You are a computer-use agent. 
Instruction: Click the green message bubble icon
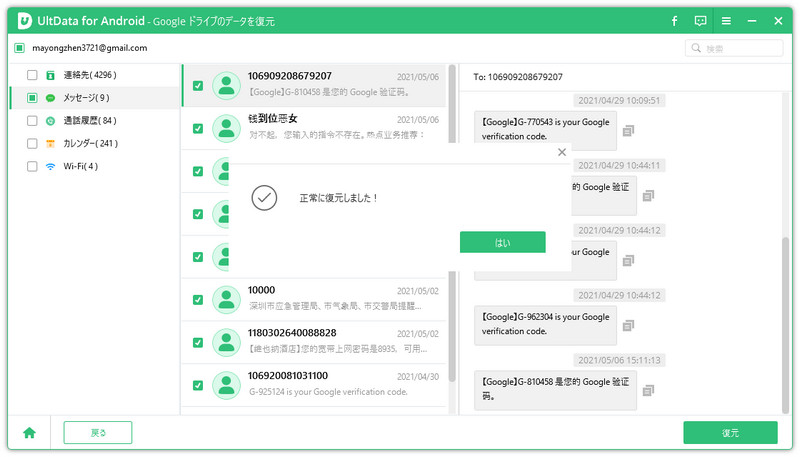point(51,98)
